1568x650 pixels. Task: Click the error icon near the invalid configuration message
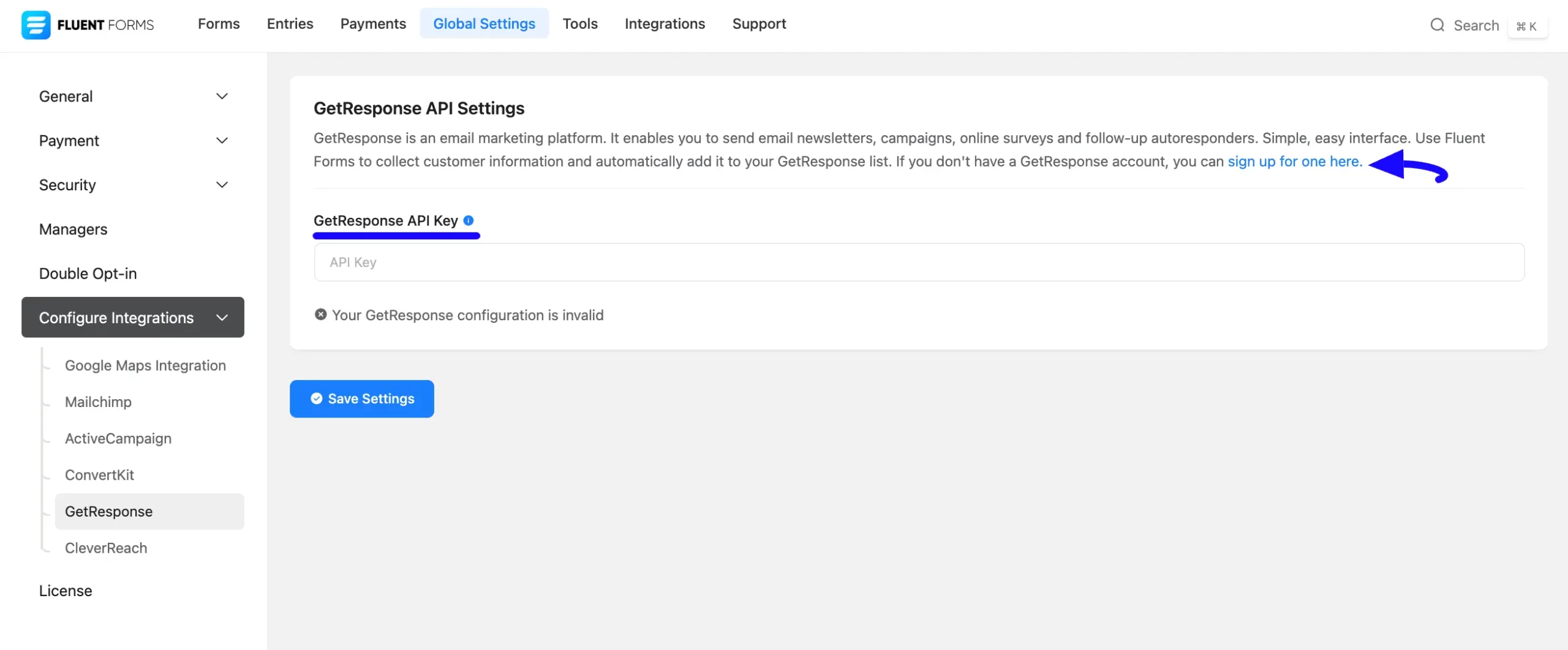coord(320,314)
